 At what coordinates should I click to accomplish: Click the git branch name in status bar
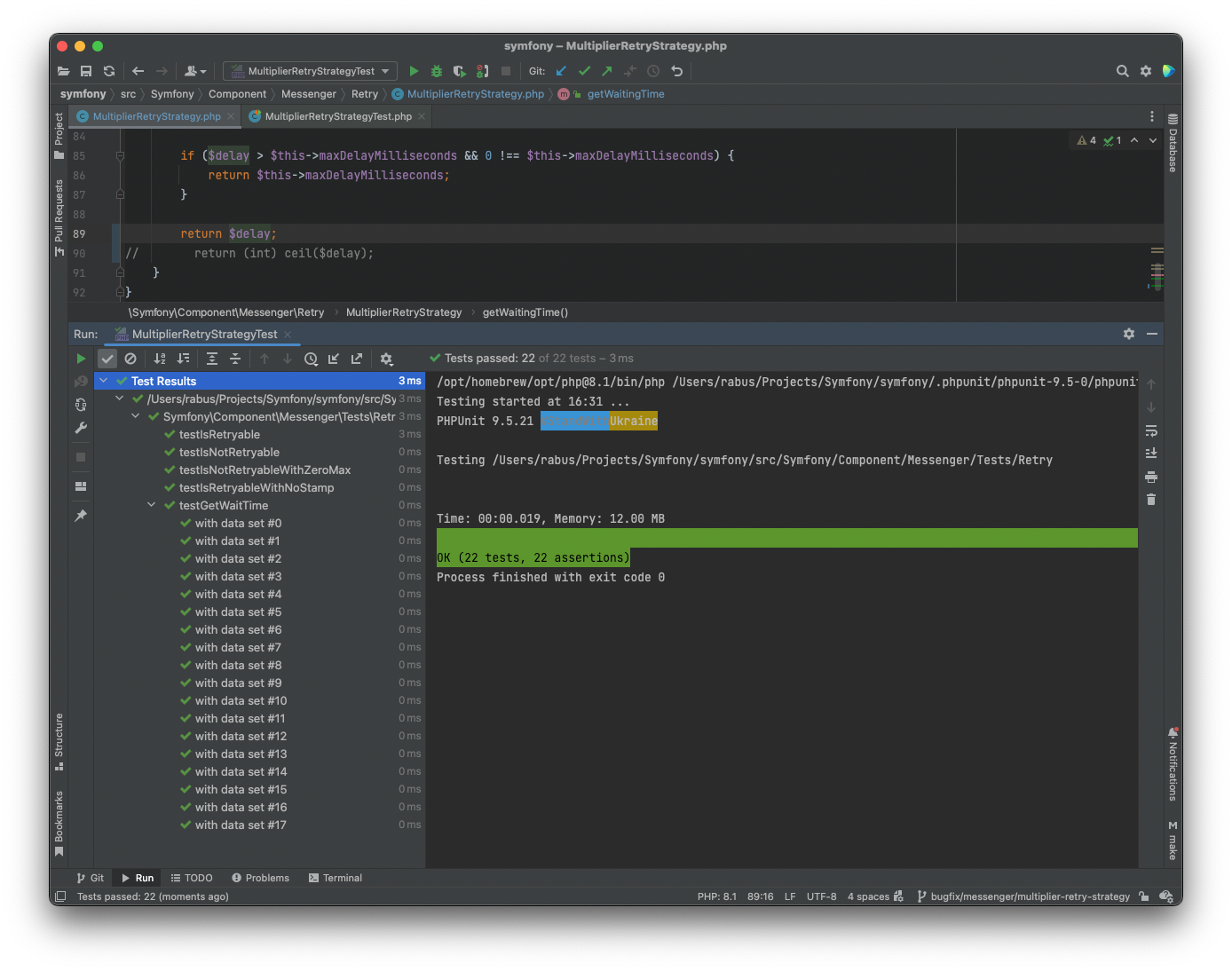coord(1030,896)
